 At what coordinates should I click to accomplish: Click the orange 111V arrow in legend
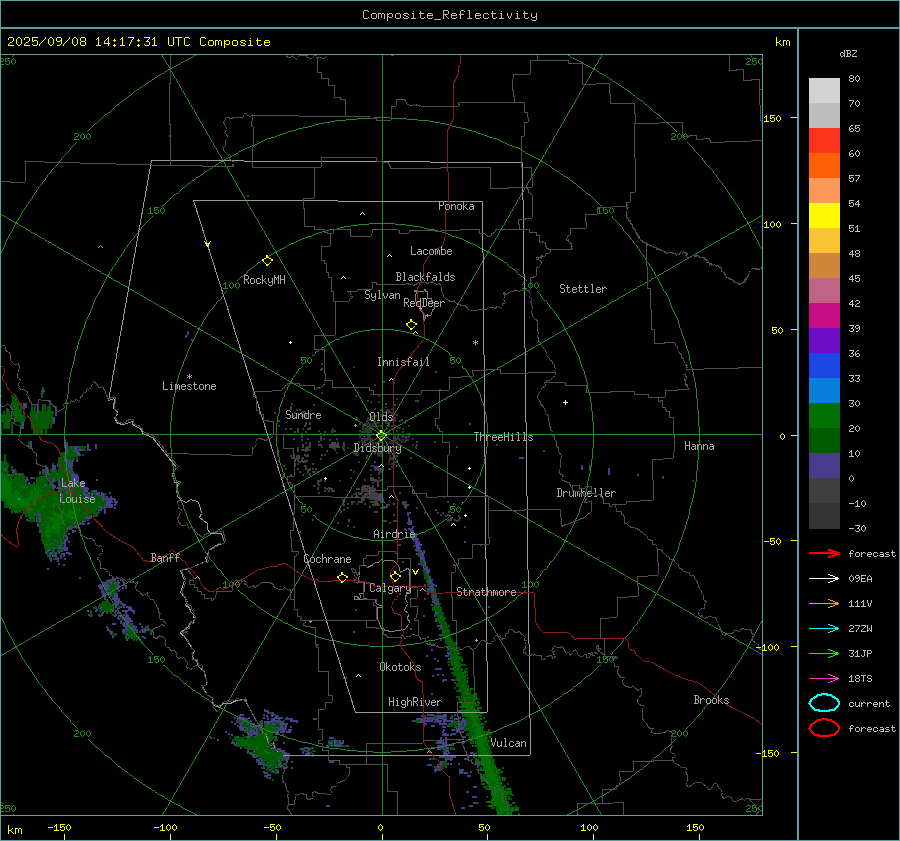(825, 603)
